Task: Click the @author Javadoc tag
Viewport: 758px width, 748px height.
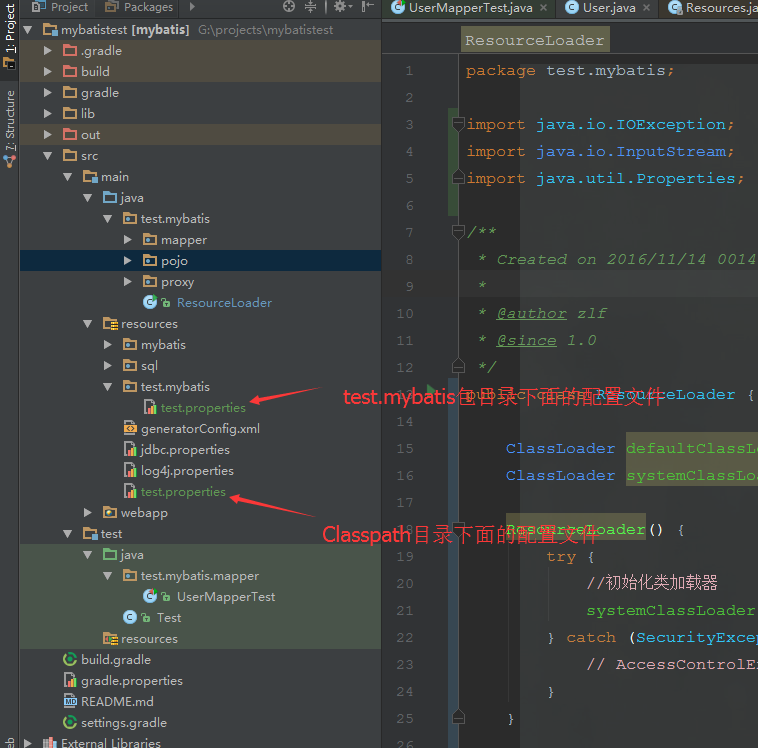Action: point(531,313)
